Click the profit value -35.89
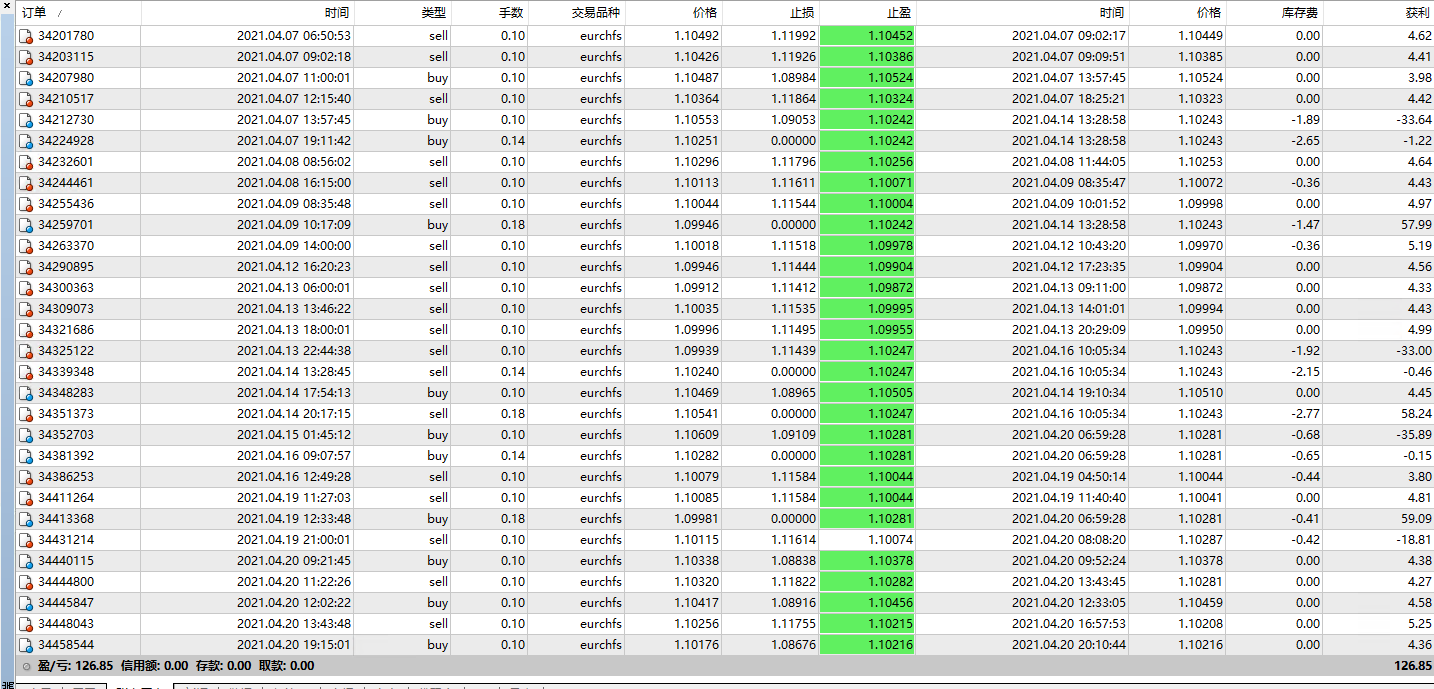 (x=1413, y=435)
